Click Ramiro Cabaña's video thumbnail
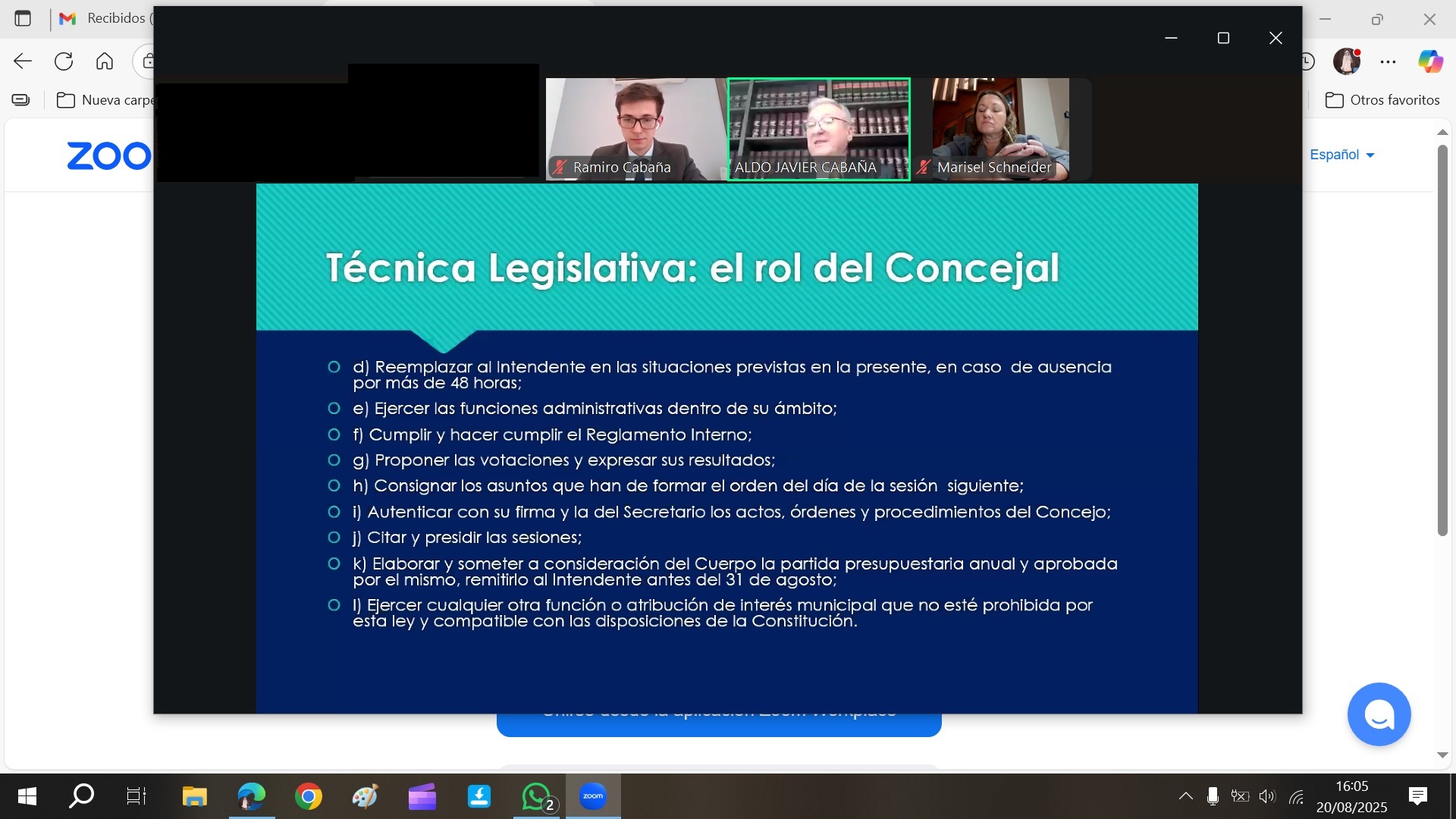This screenshot has height=819, width=1456. point(635,127)
